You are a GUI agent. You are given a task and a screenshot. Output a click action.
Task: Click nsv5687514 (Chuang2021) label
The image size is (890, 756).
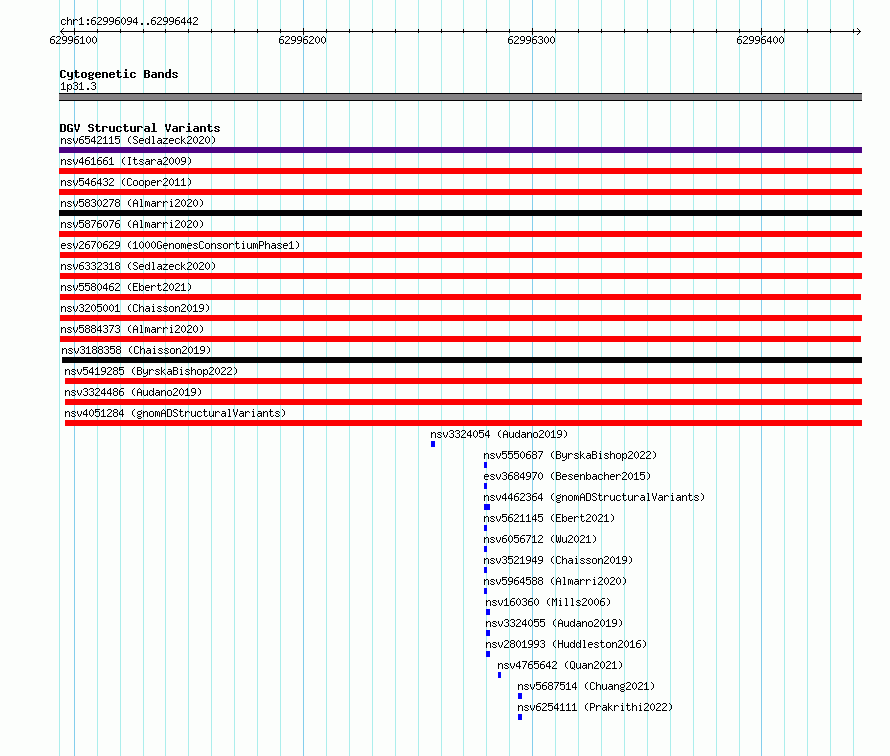[586, 686]
